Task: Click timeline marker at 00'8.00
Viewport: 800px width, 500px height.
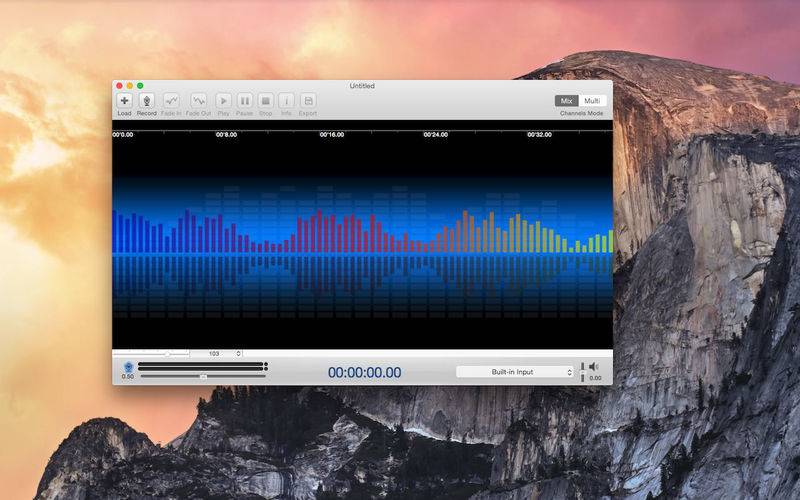Action: click(227, 135)
